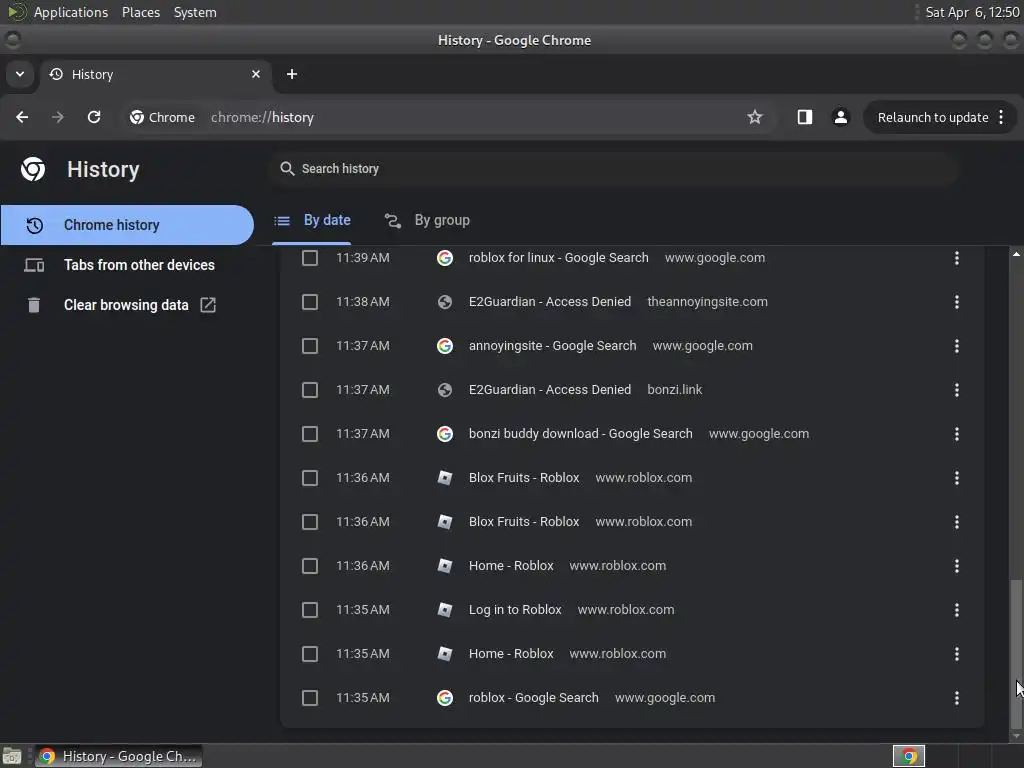Open roblox for linux - Google Search link
1024x768 pixels.
point(558,258)
